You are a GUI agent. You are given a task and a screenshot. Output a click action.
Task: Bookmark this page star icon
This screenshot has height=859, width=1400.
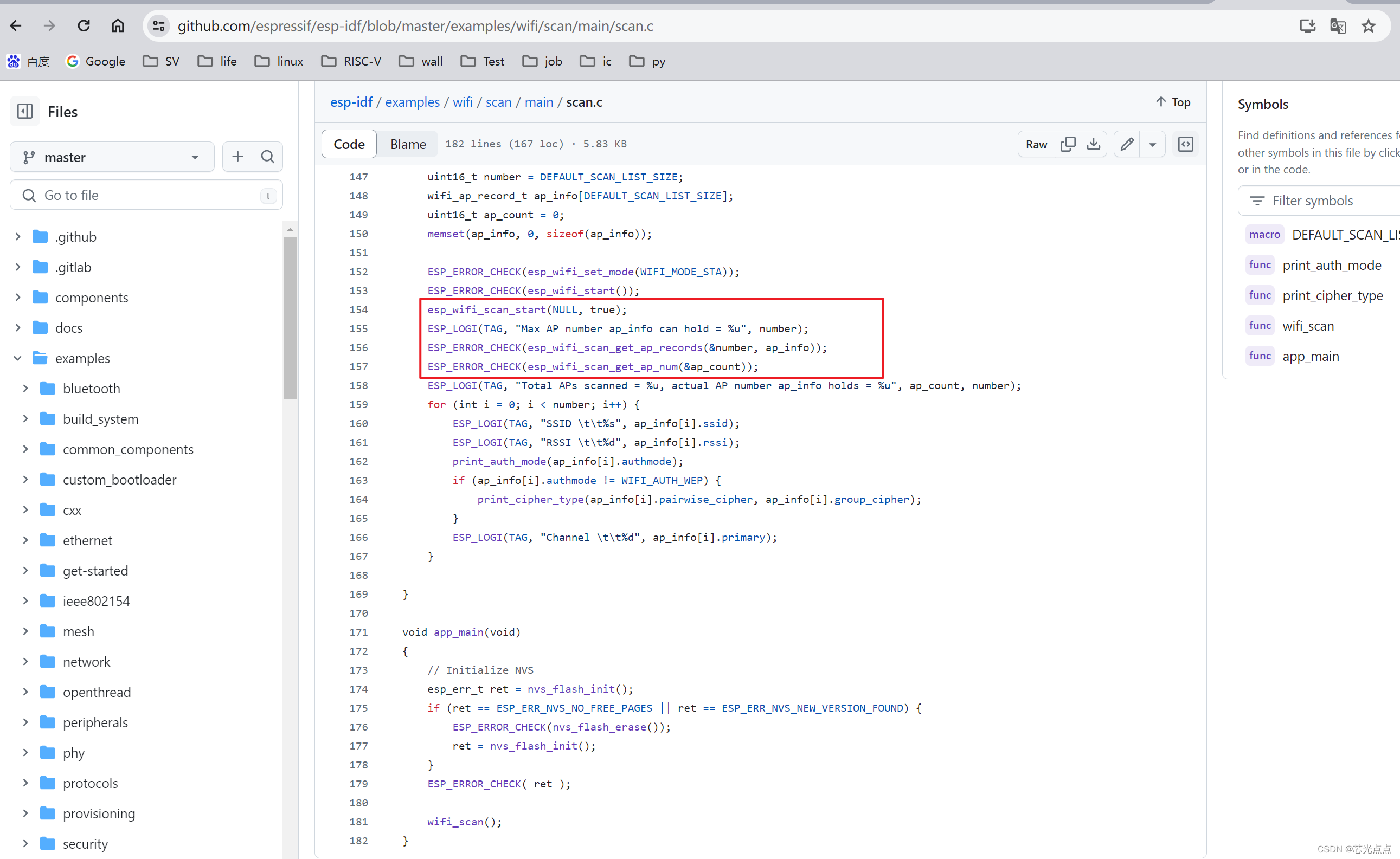(1368, 26)
